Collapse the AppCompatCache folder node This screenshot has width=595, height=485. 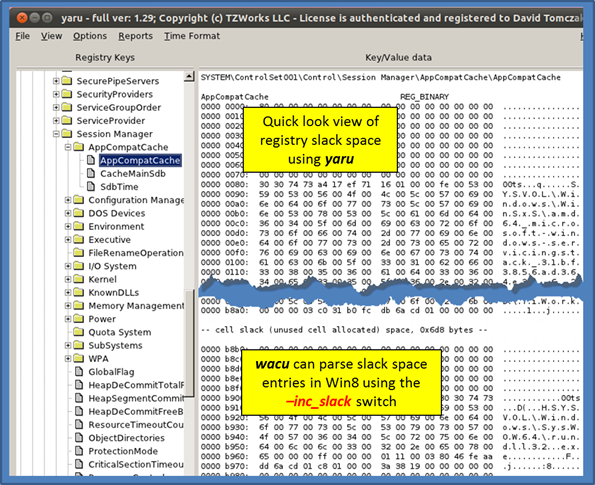pos(68,147)
